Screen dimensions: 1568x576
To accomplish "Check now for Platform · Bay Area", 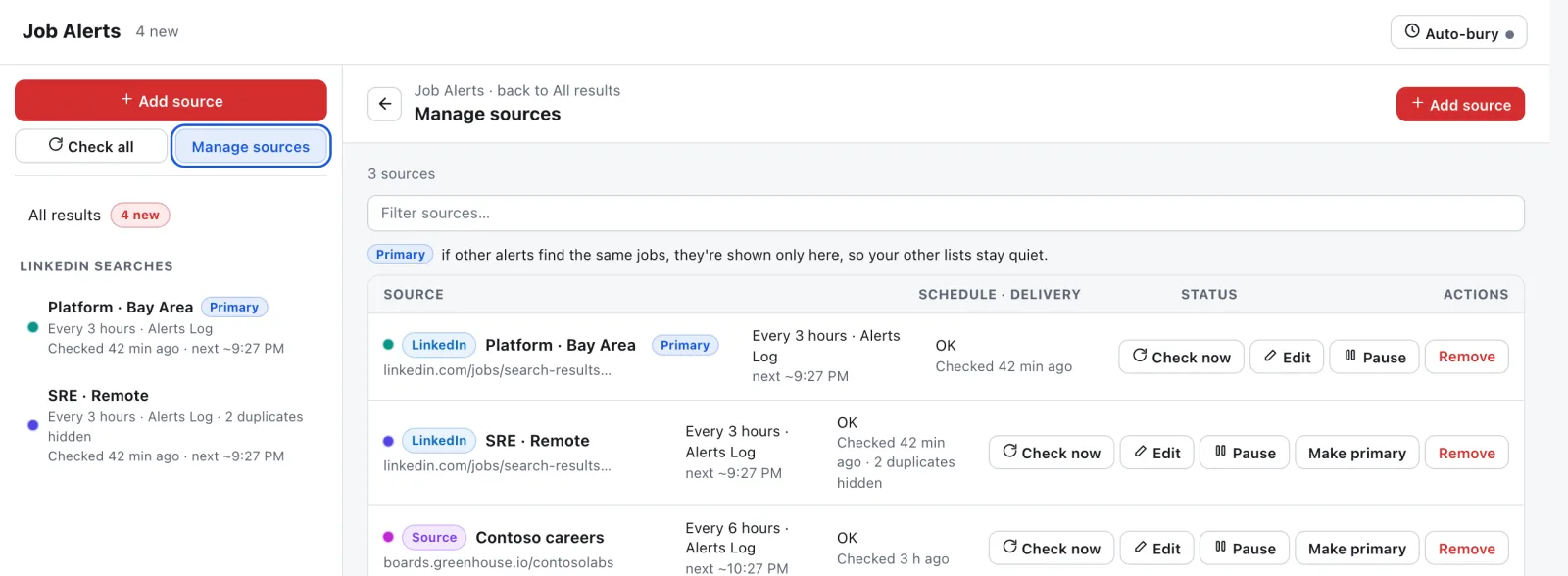I will pyautogui.click(x=1181, y=357).
